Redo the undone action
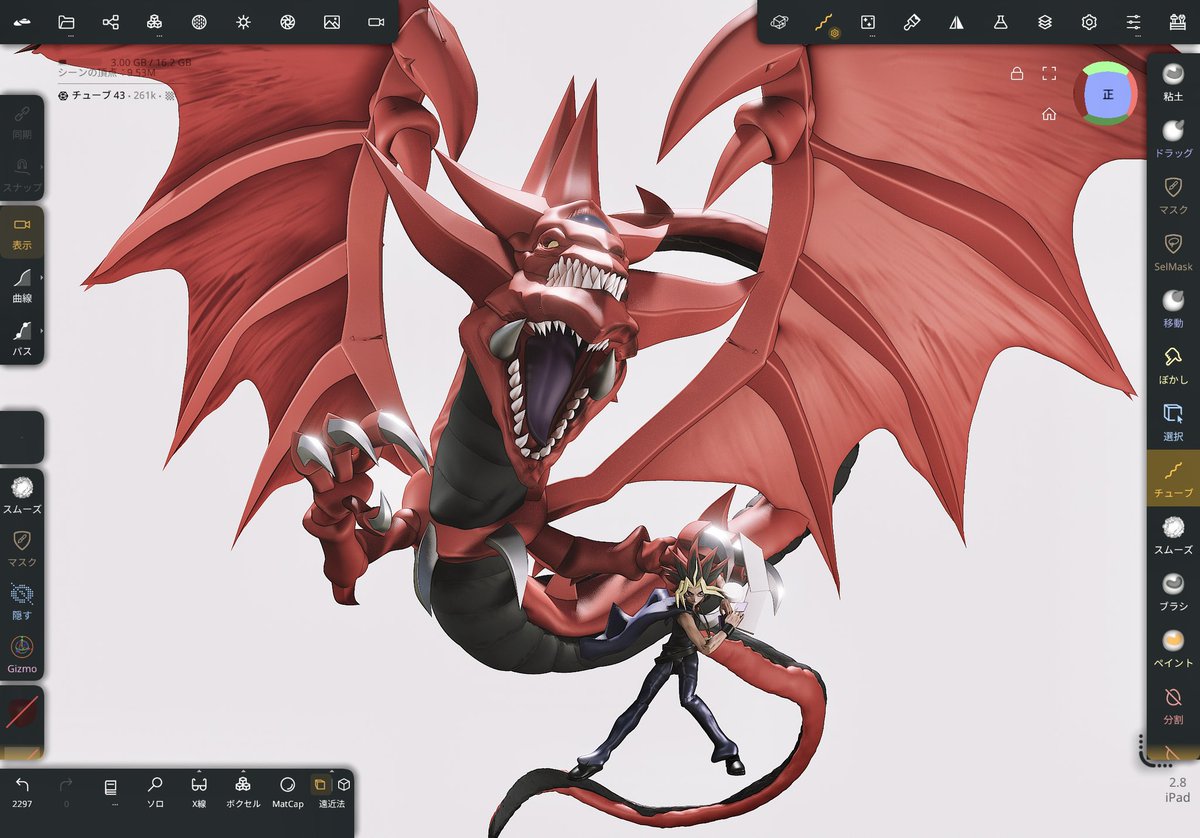Screen dimensions: 1200x838 pyautogui.click(x=67, y=790)
